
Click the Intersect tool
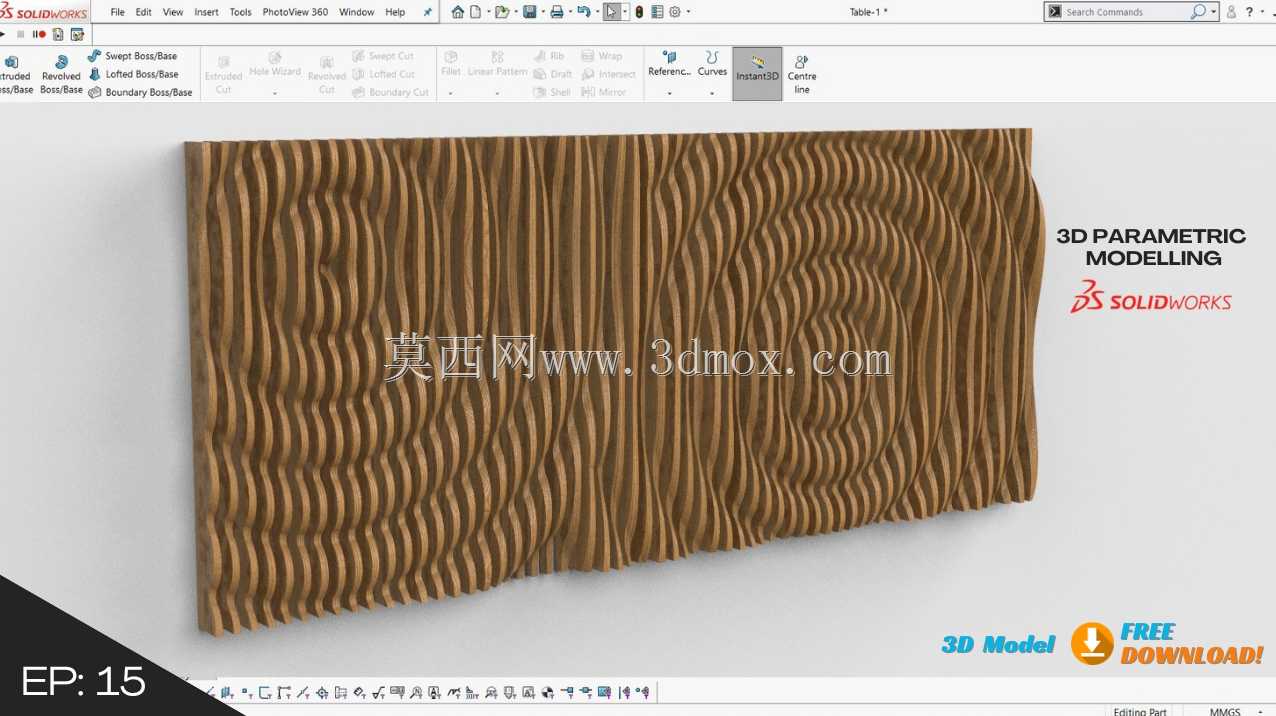609,74
